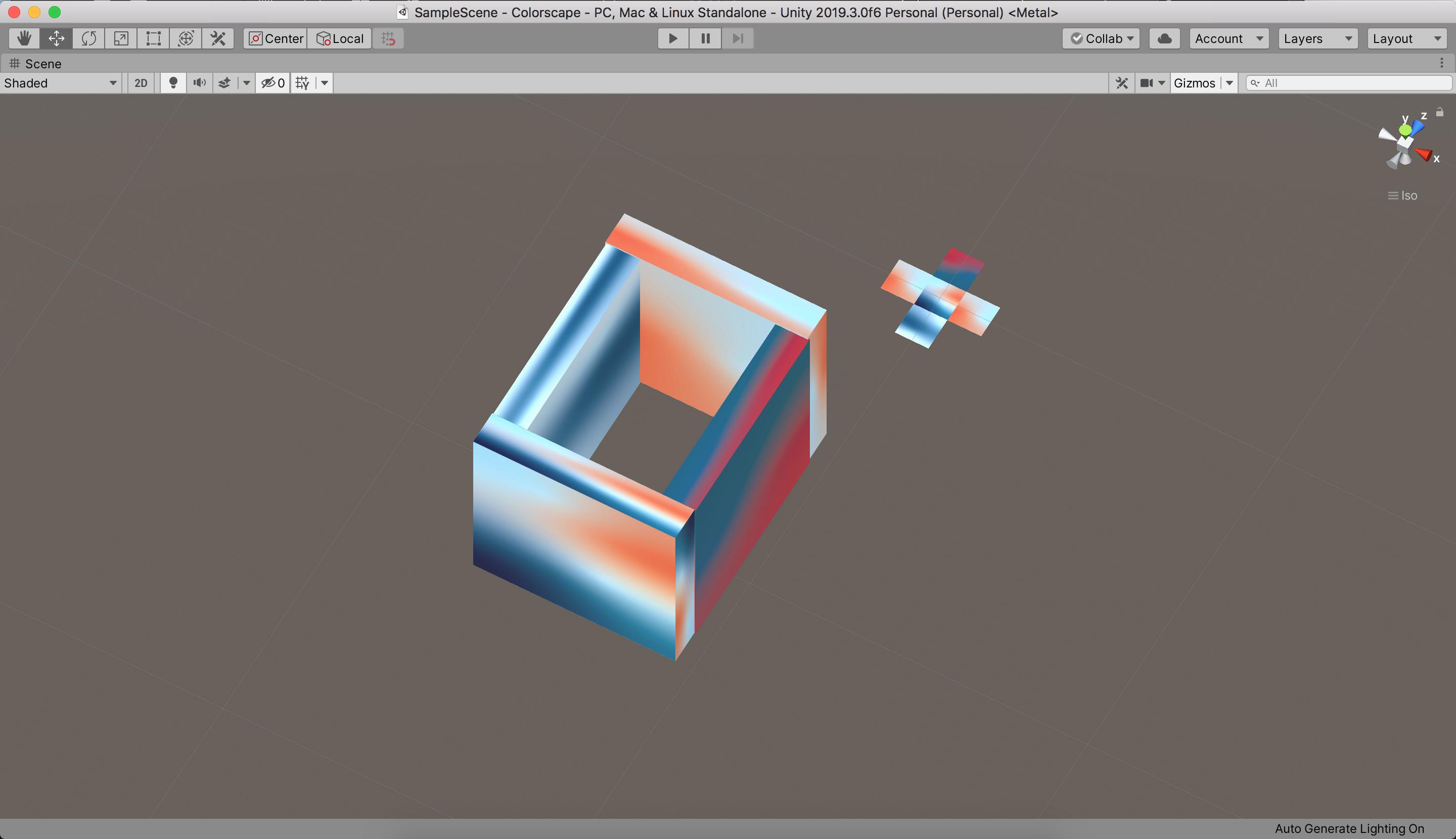Open scene component tools icon
1456x839 pixels.
point(1122,83)
